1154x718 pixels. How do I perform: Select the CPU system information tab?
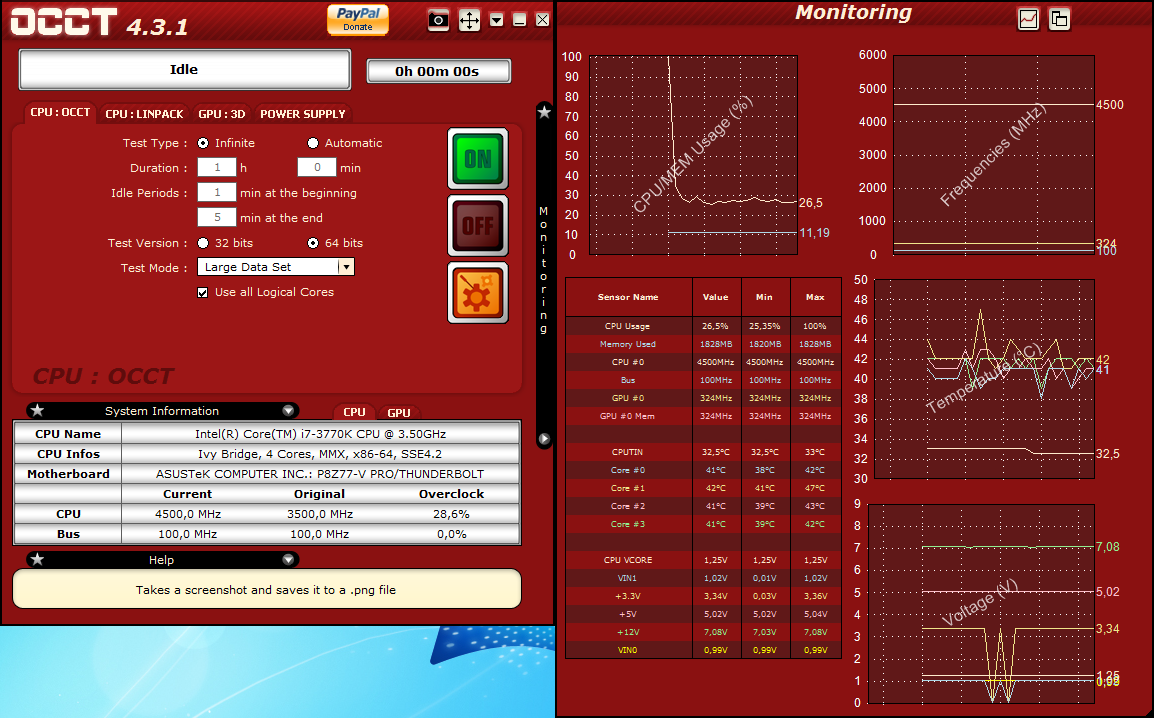(x=354, y=412)
